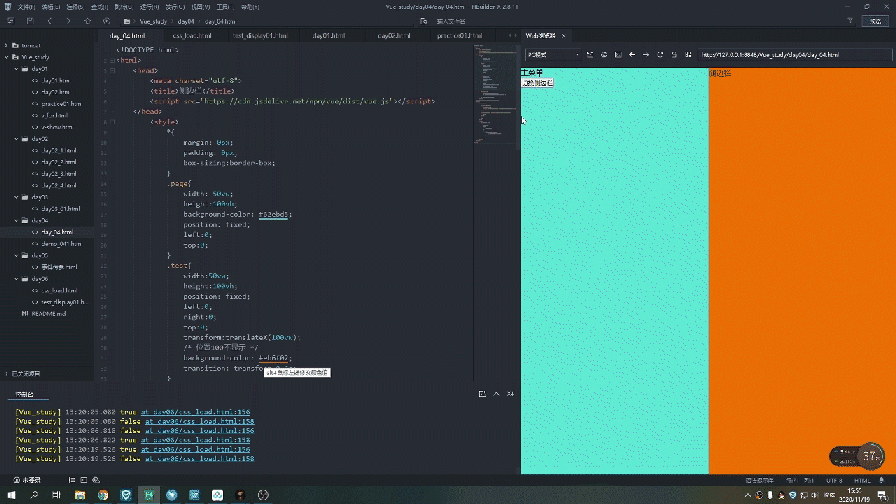Viewport: 896px width, 504px height.
Task: Collapse the Vue_study project in the tree
Action: pos(7,57)
